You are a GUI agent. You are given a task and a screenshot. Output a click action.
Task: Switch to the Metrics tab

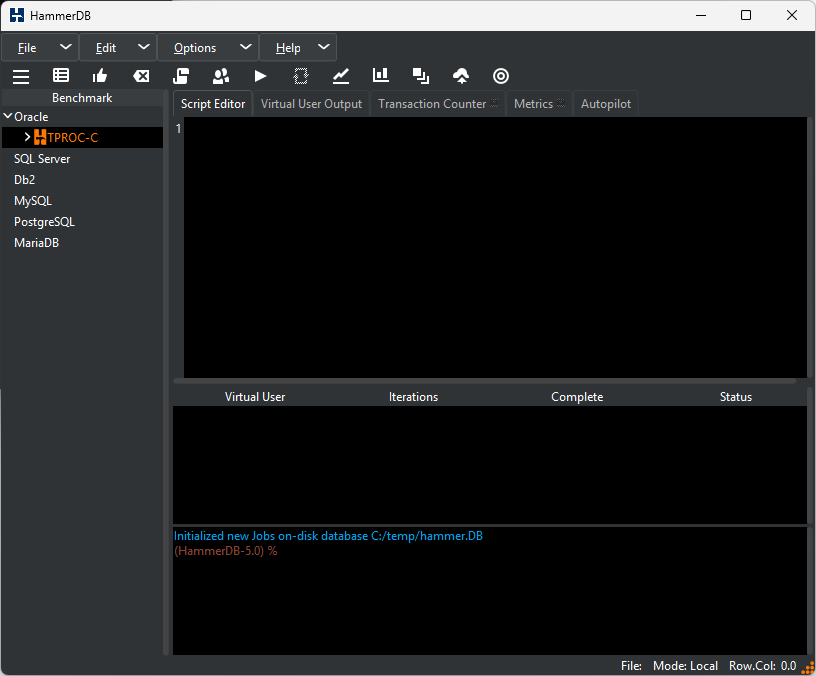click(539, 104)
